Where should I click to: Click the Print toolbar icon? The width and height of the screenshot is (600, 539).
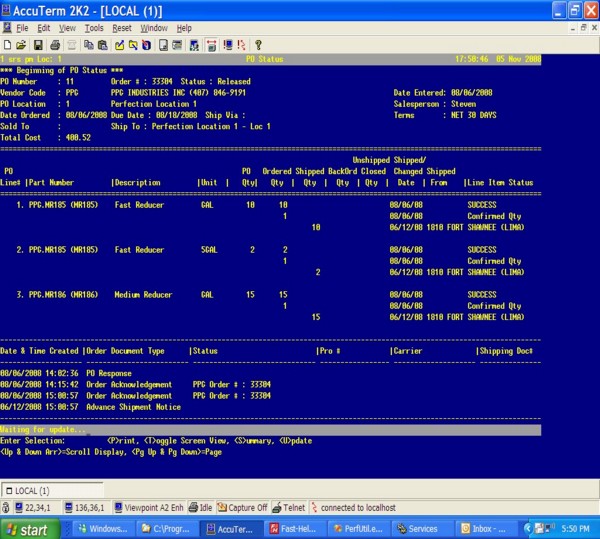55,45
